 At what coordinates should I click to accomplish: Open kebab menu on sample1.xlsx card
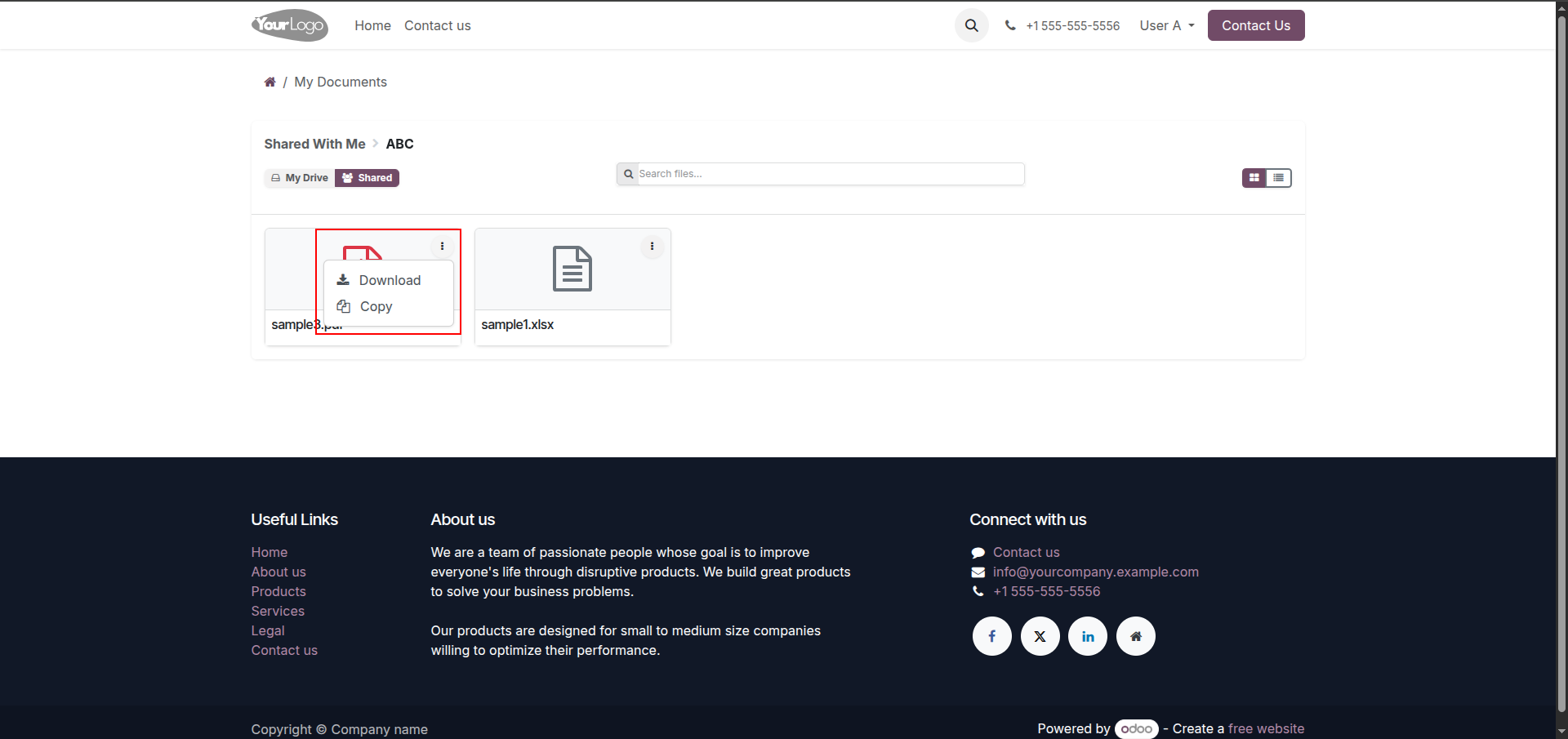click(x=652, y=246)
